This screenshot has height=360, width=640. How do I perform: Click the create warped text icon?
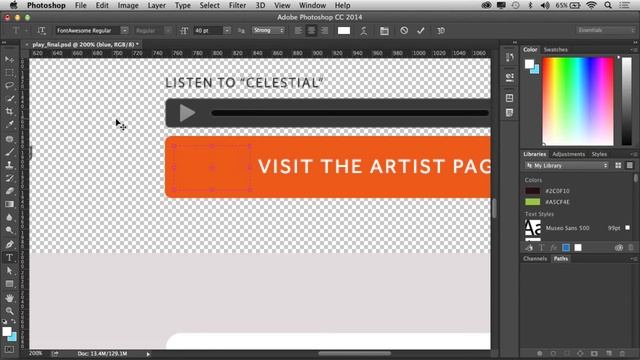coord(363,31)
